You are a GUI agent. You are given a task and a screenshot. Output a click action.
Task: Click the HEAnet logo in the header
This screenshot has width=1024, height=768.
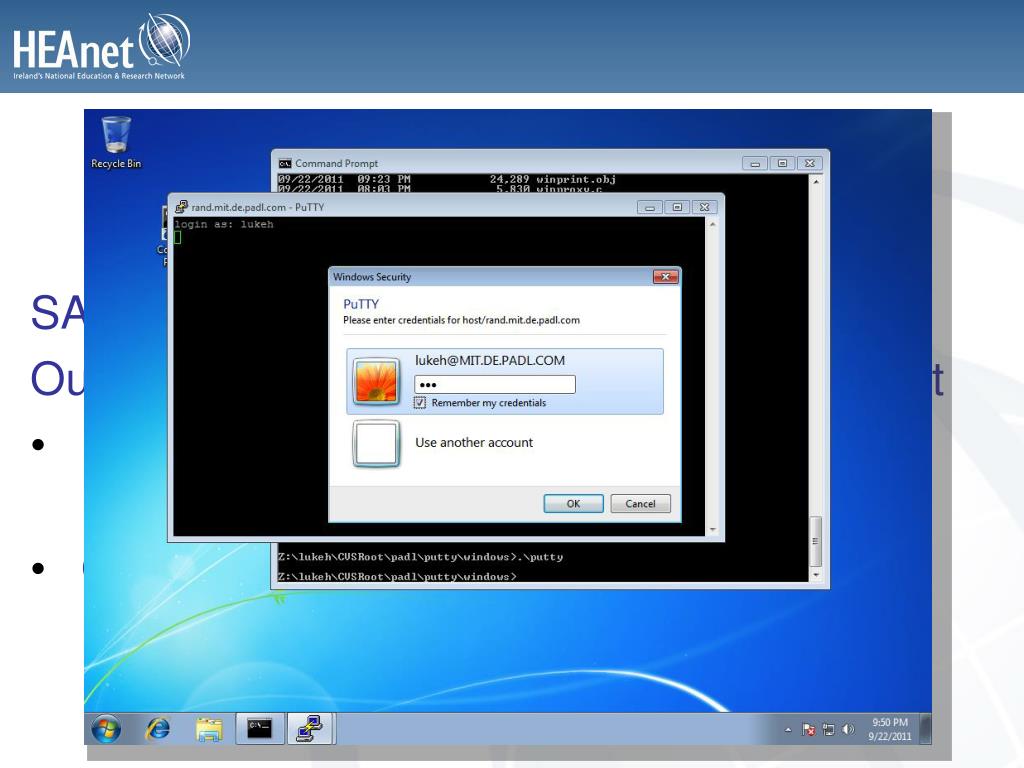tap(102, 46)
